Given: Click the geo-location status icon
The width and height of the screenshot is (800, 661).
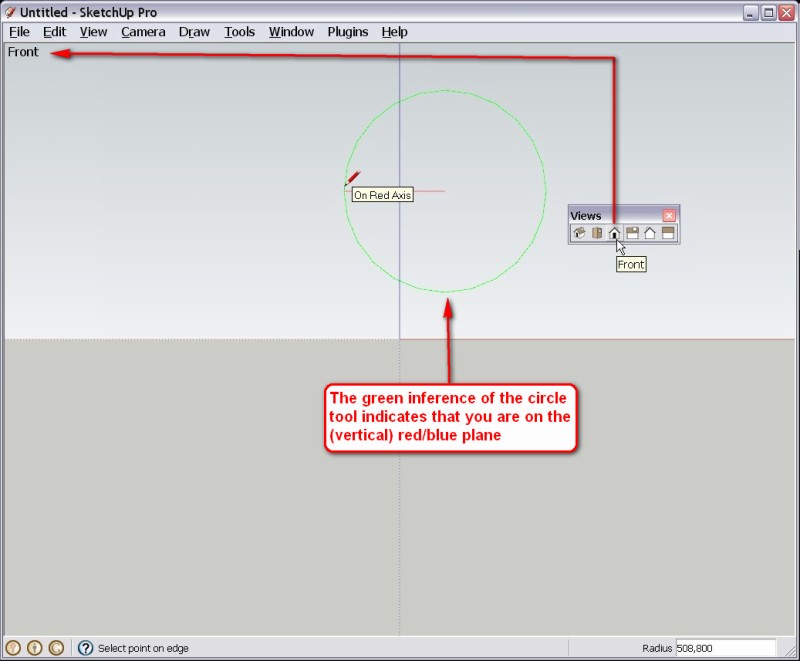Looking at the screenshot, I should coord(13,648).
